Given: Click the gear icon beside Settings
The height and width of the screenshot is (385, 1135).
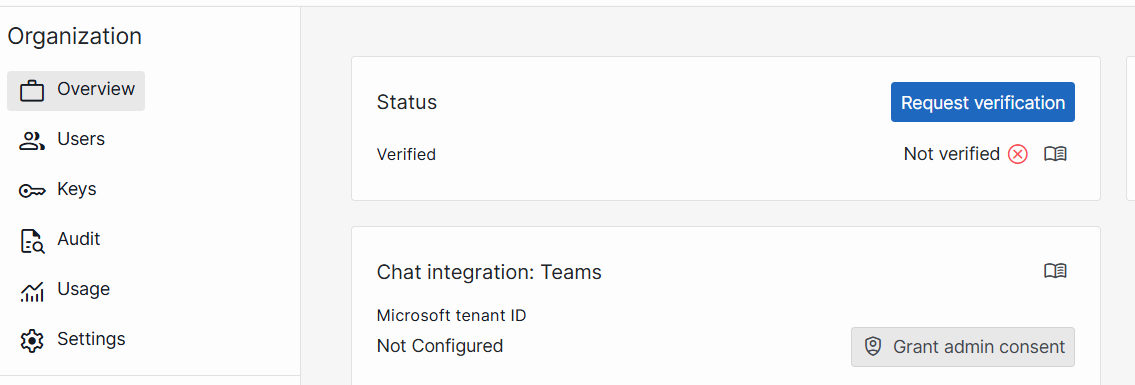Looking at the screenshot, I should tap(32, 340).
